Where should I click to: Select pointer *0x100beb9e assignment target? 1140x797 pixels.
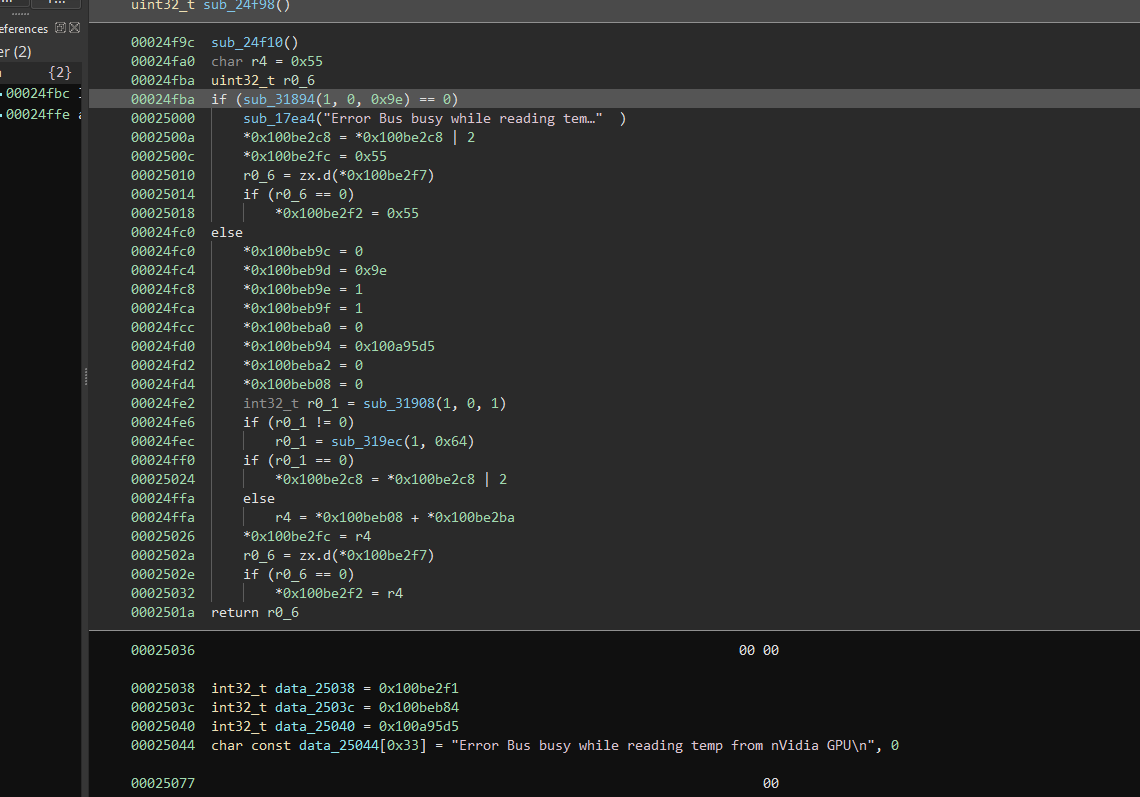click(287, 289)
